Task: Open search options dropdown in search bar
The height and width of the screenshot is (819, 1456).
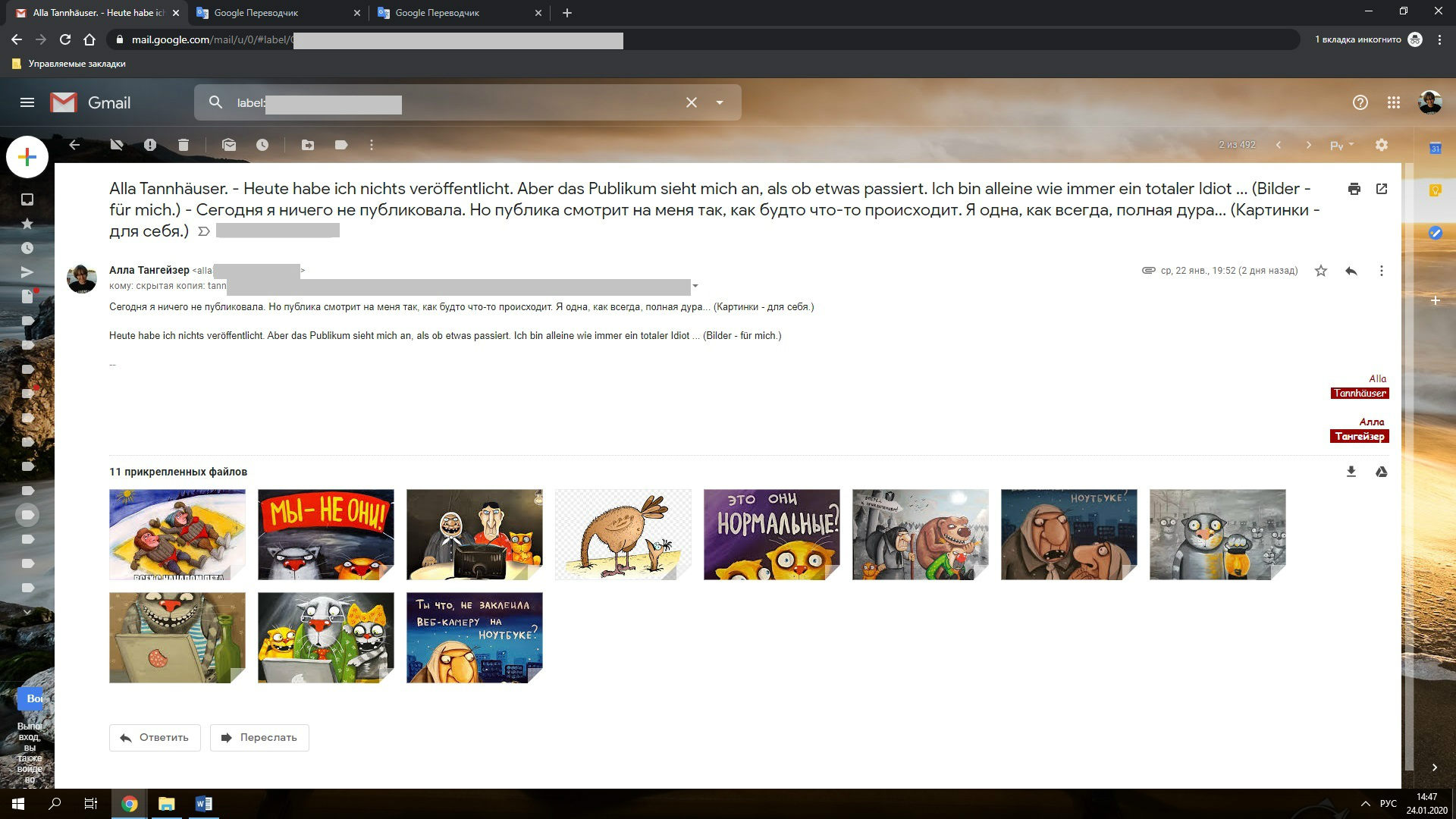Action: pos(720,102)
